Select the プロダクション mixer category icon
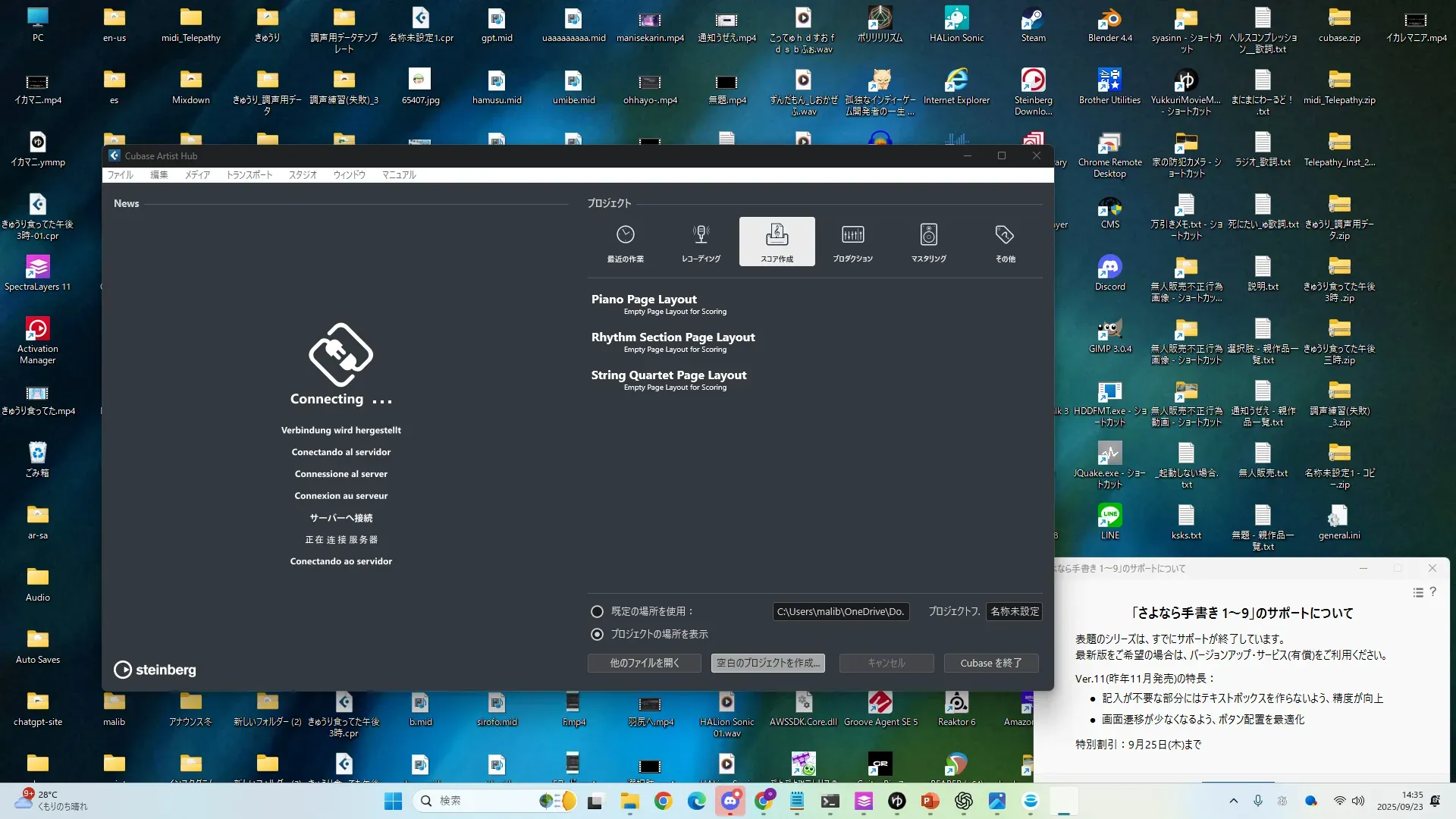The image size is (1456, 819). click(x=852, y=235)
